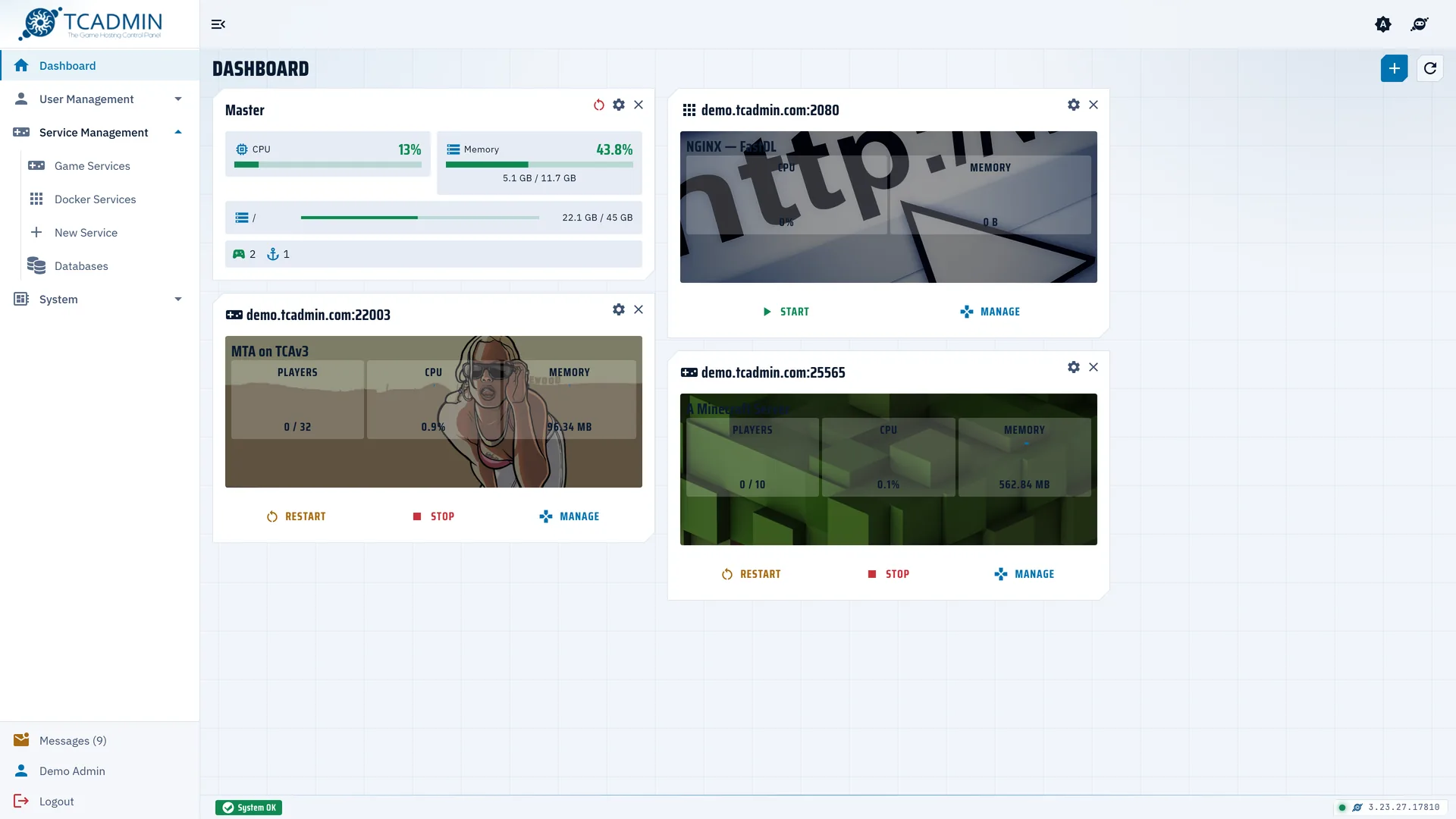The height and width of the screenshot is (819, 1456).
Task: Click the version number 3.23.27.17810
Action: coord(1404,808)
